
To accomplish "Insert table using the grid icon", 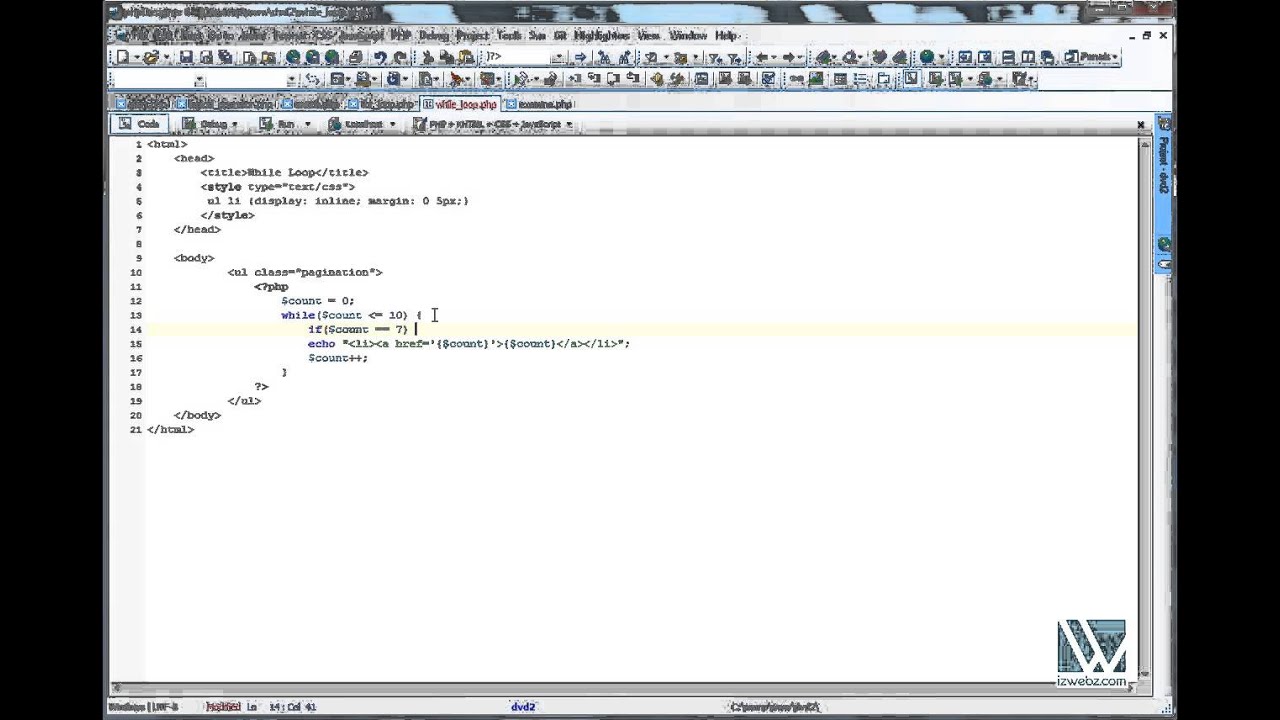I will [840, 79].
